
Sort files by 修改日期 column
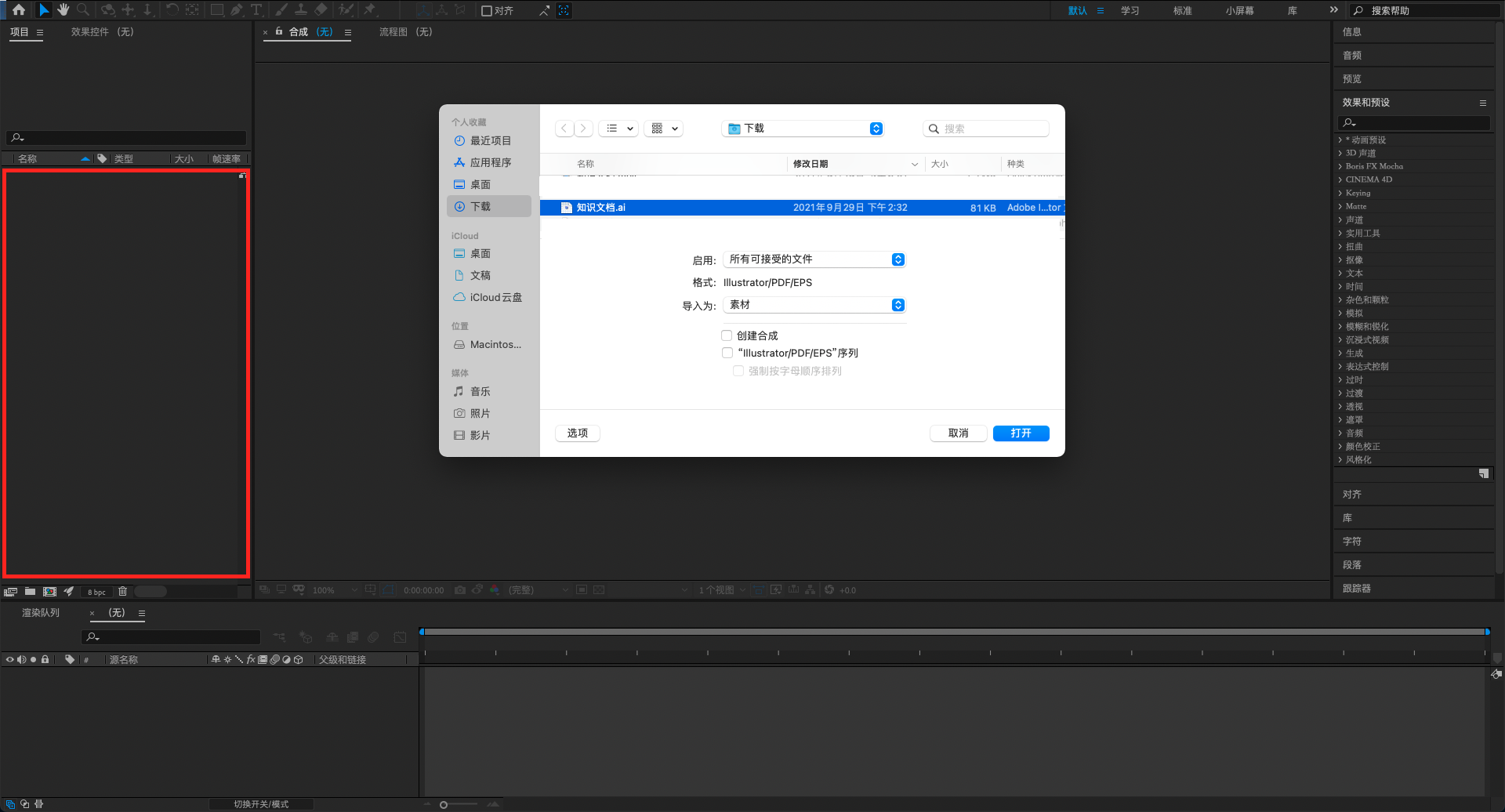tap(855, 164)
